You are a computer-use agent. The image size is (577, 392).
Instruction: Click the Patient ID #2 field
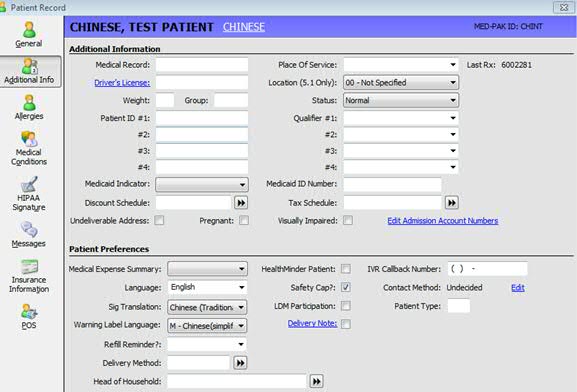point(202,134)
